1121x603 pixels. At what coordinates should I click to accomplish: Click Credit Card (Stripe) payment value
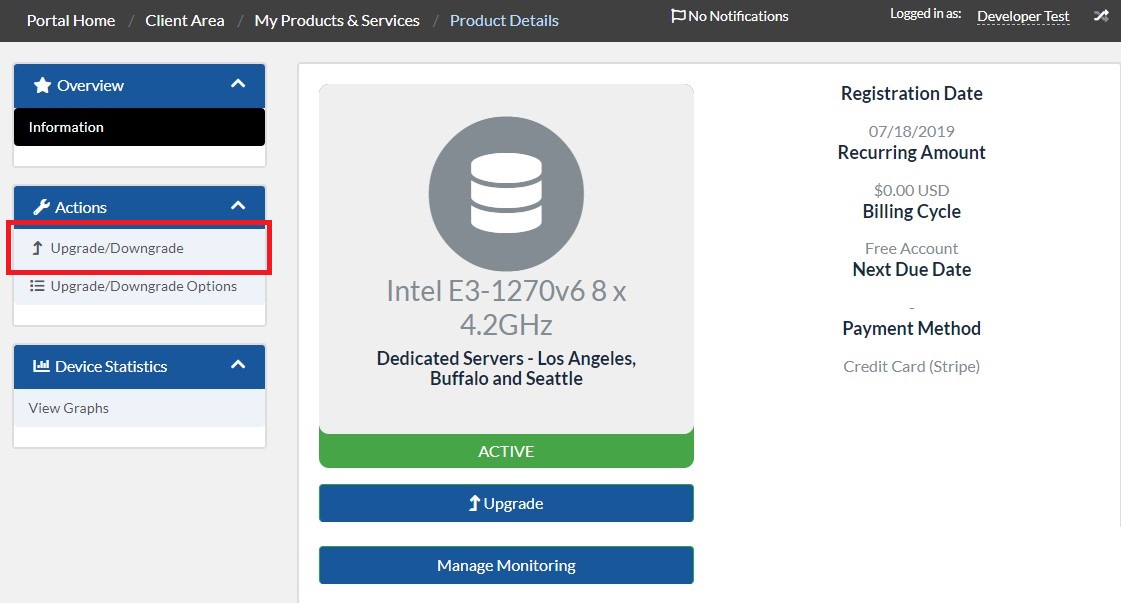(x=912, y=367)
